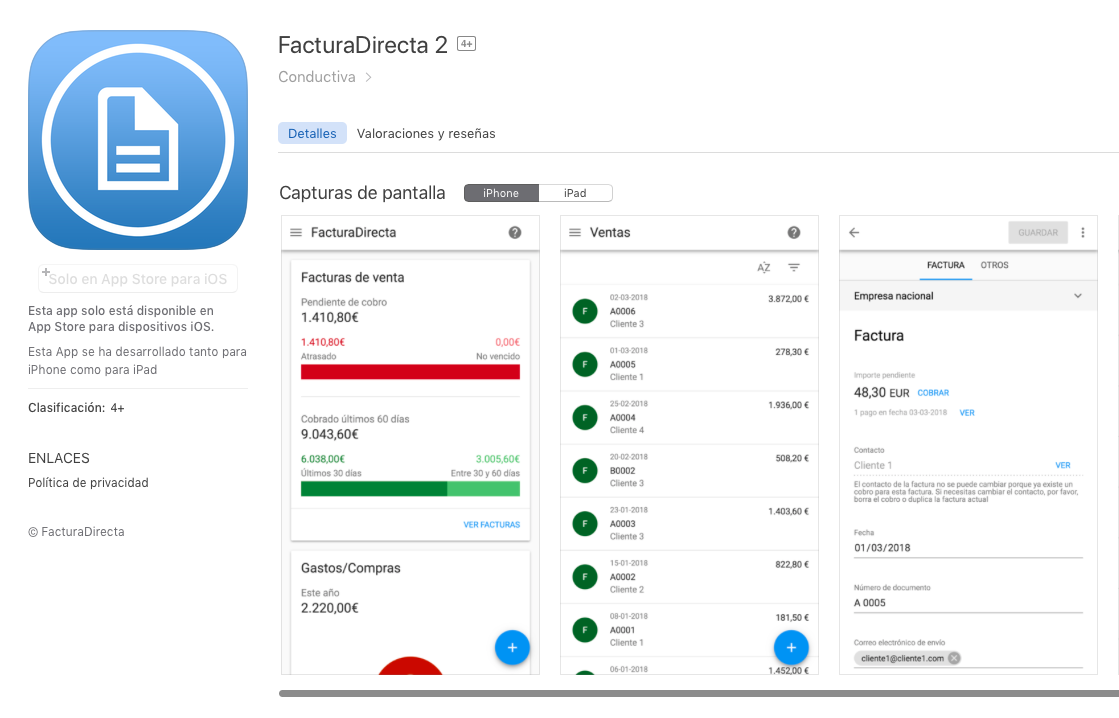The height and width of the screenshot is (718, 1119).
Task: Click avatar icon of invoice A0003
Action: tap(584, 524)
